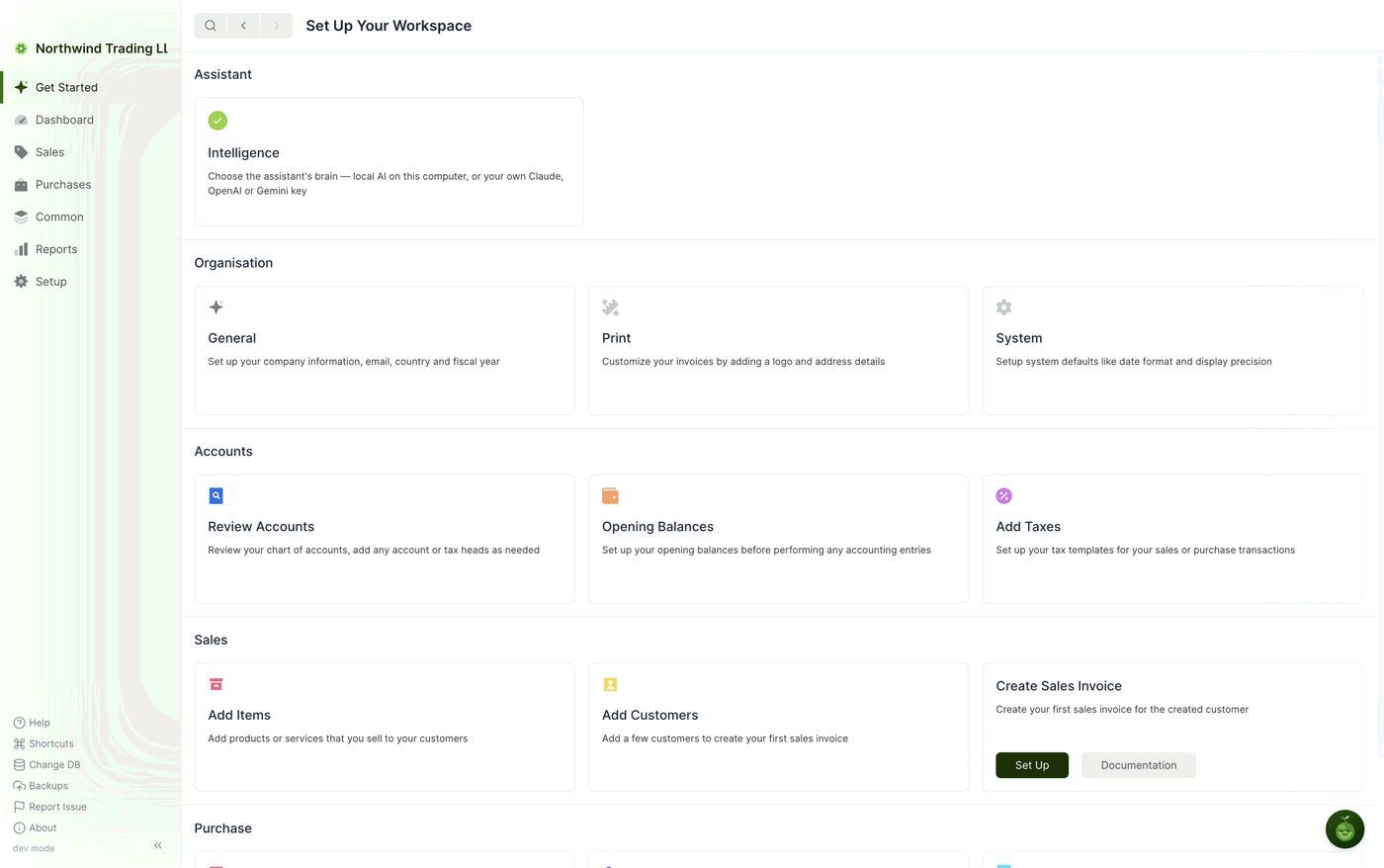The image size is (1384, 868).
Task: Open Shortcuts from sidebar footer
Action: coord(43,743)
